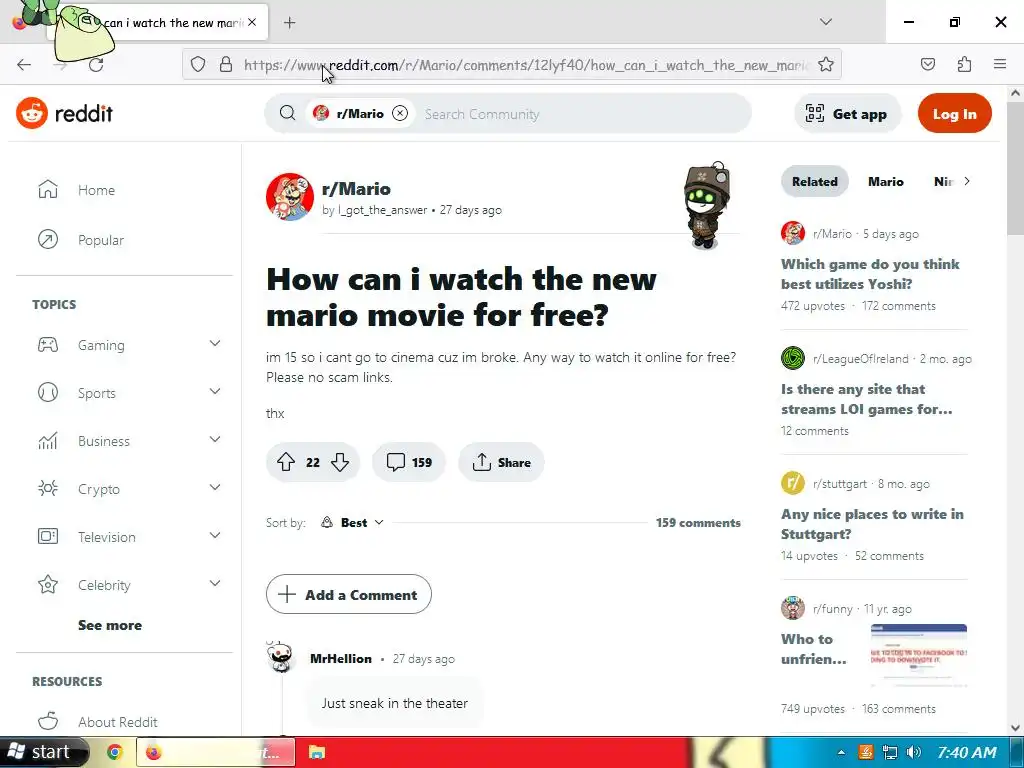Open MrHellion commenter profile

point(341,658)
